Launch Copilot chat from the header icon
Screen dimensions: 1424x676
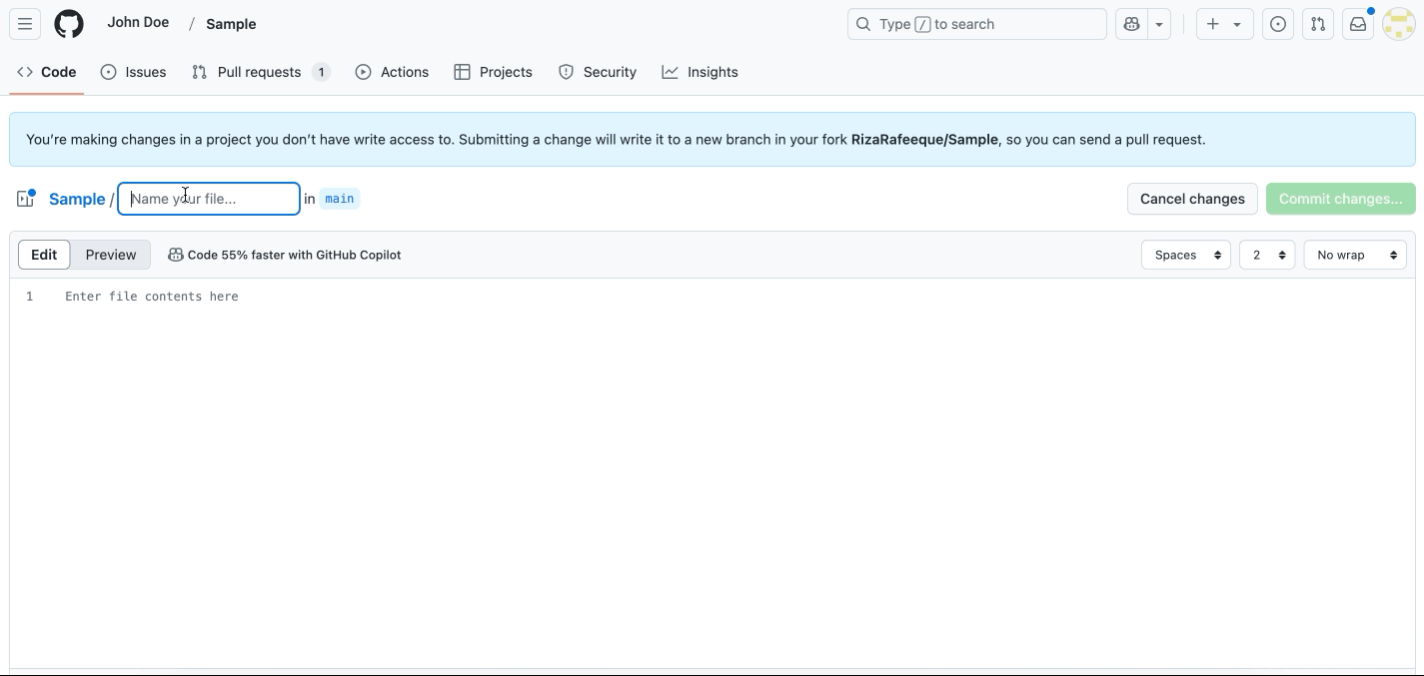click(1133, 24)
